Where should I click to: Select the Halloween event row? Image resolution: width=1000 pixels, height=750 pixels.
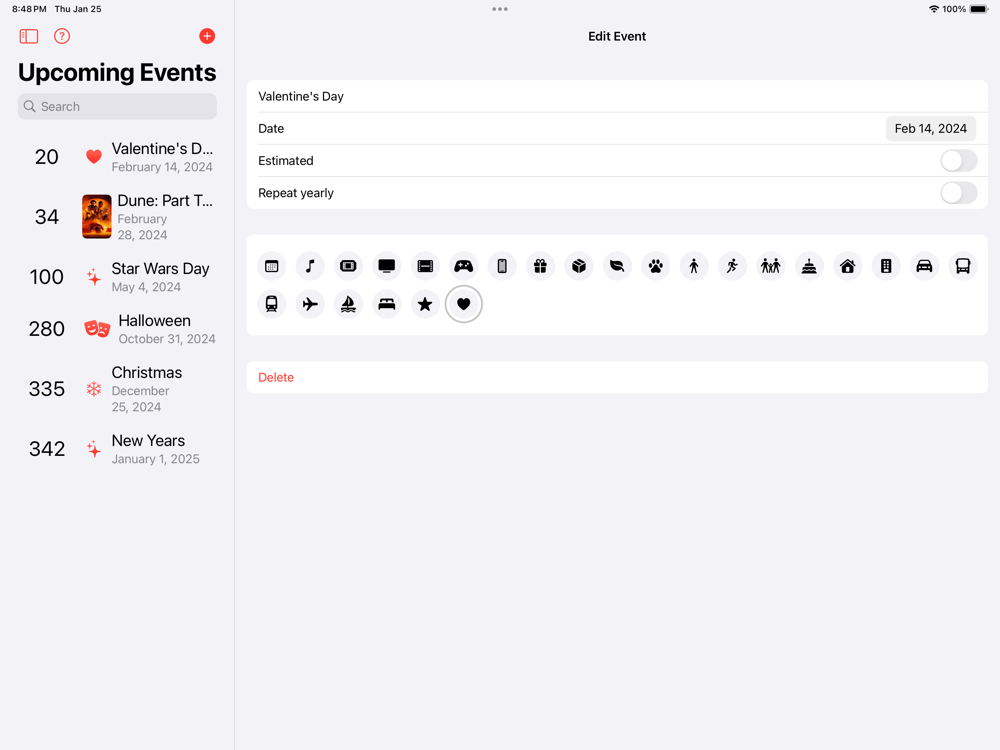pos(117,329)
